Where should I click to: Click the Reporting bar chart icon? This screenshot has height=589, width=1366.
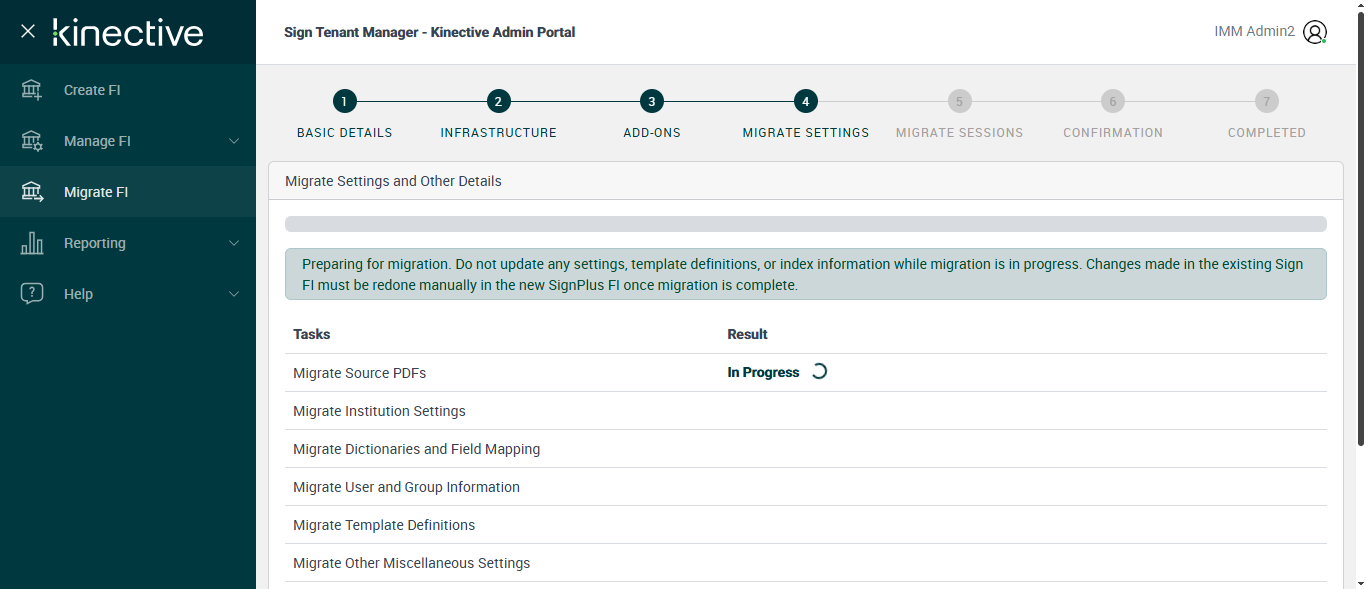coord(32,243)
